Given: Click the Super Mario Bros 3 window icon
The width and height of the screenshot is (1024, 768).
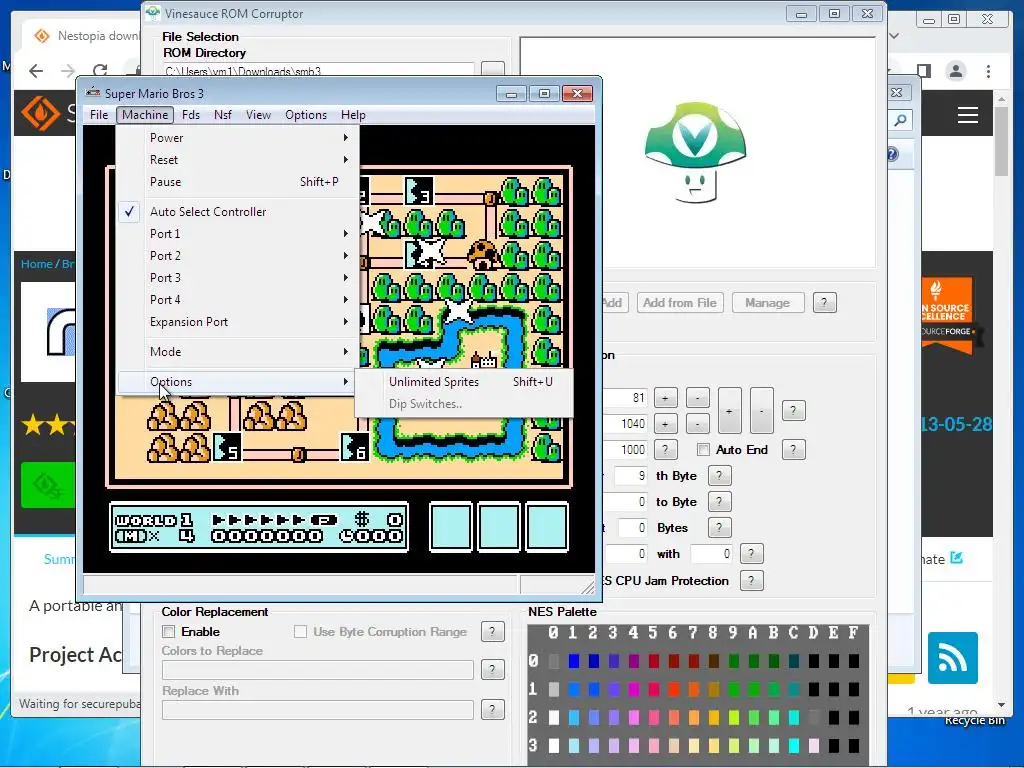Looking at the screenshot, I should point(93,93).
